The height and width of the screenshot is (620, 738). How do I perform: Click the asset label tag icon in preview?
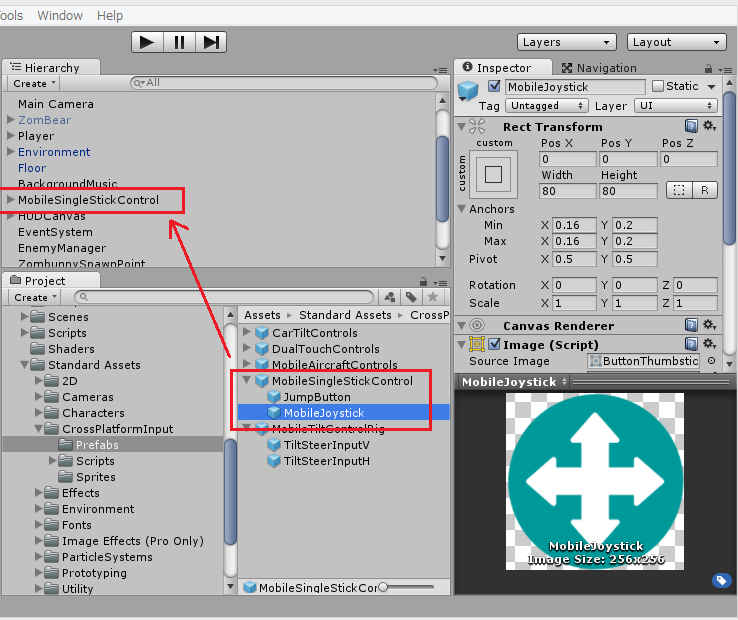(x=720, y=581)
